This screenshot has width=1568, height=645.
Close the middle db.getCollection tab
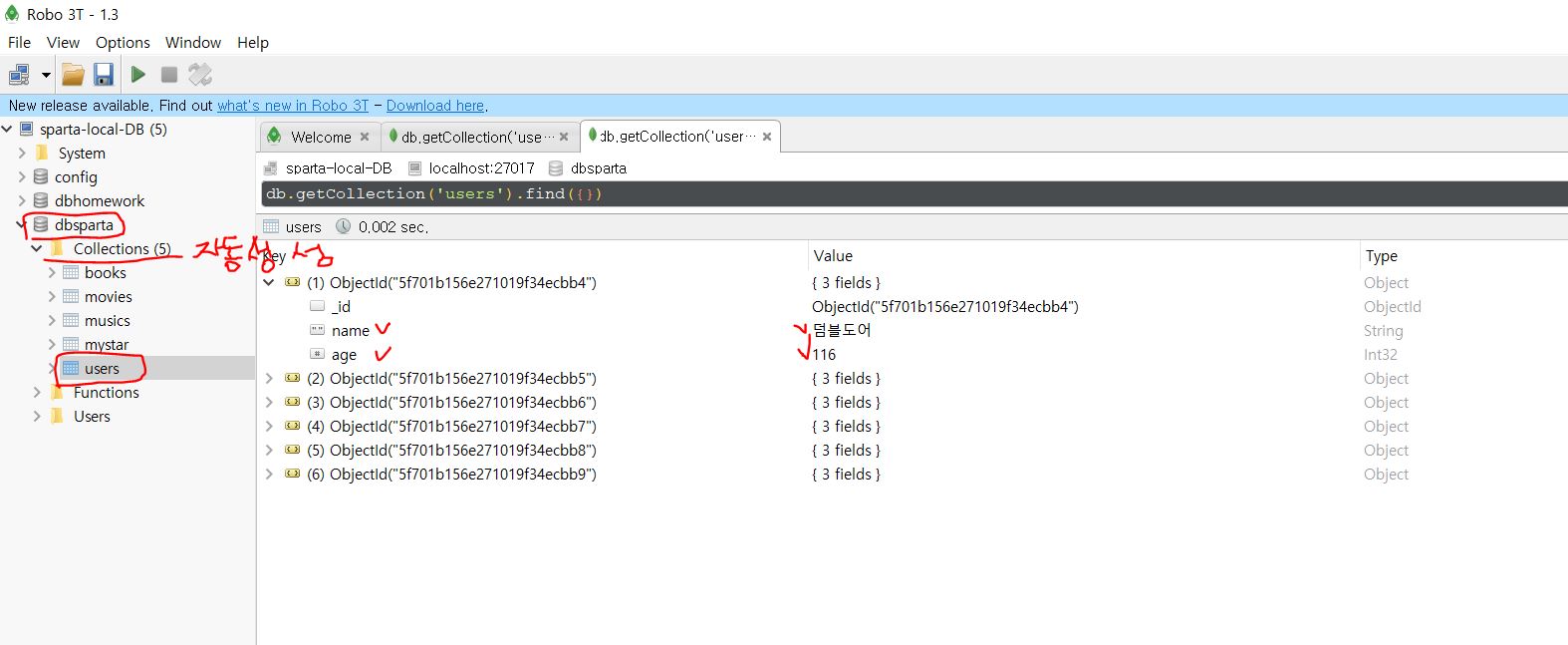point(564,137)
